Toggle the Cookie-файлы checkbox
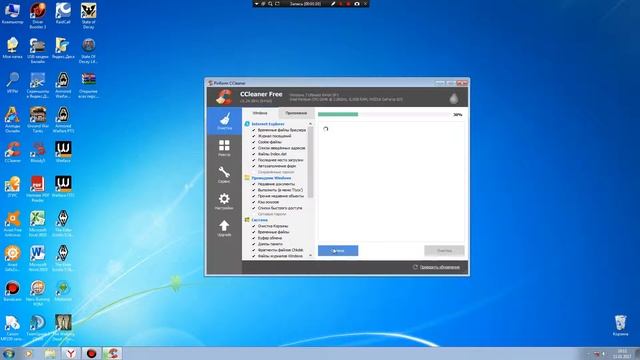640x360 pixels. [x=253, y=142]
